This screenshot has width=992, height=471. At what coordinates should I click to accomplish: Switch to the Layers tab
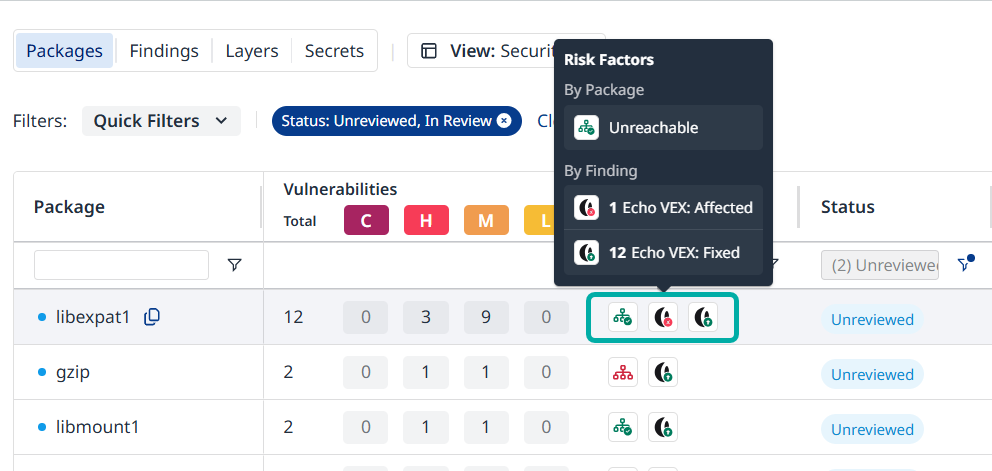252,51
